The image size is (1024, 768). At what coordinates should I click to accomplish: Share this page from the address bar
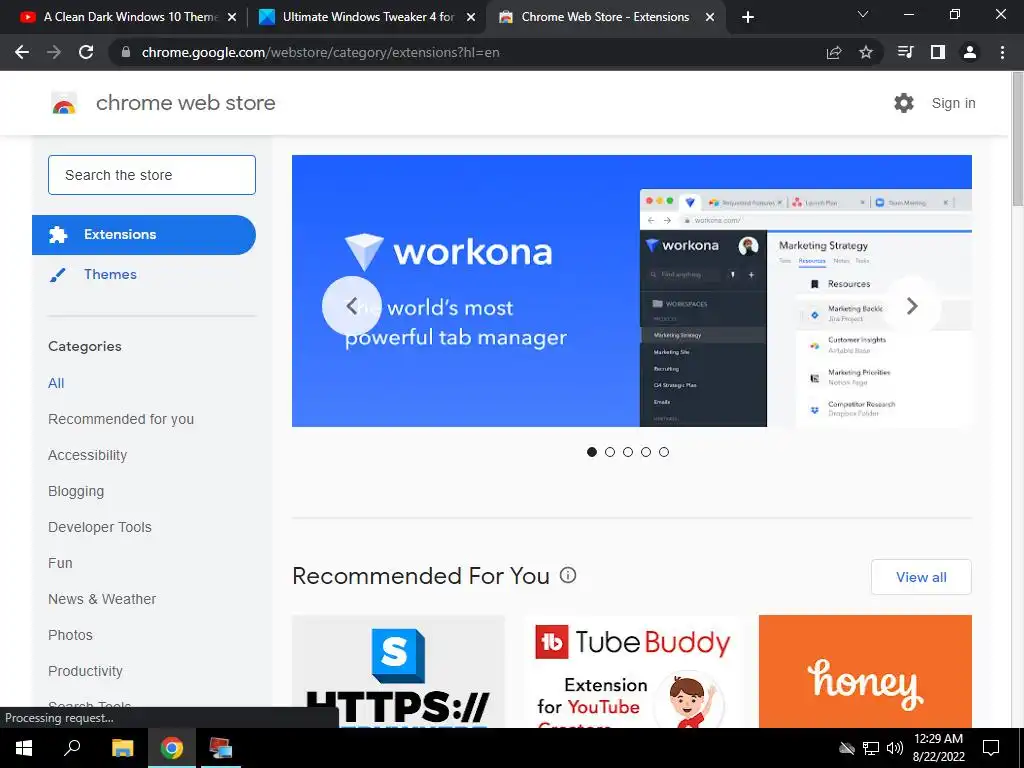click(834, 52)
